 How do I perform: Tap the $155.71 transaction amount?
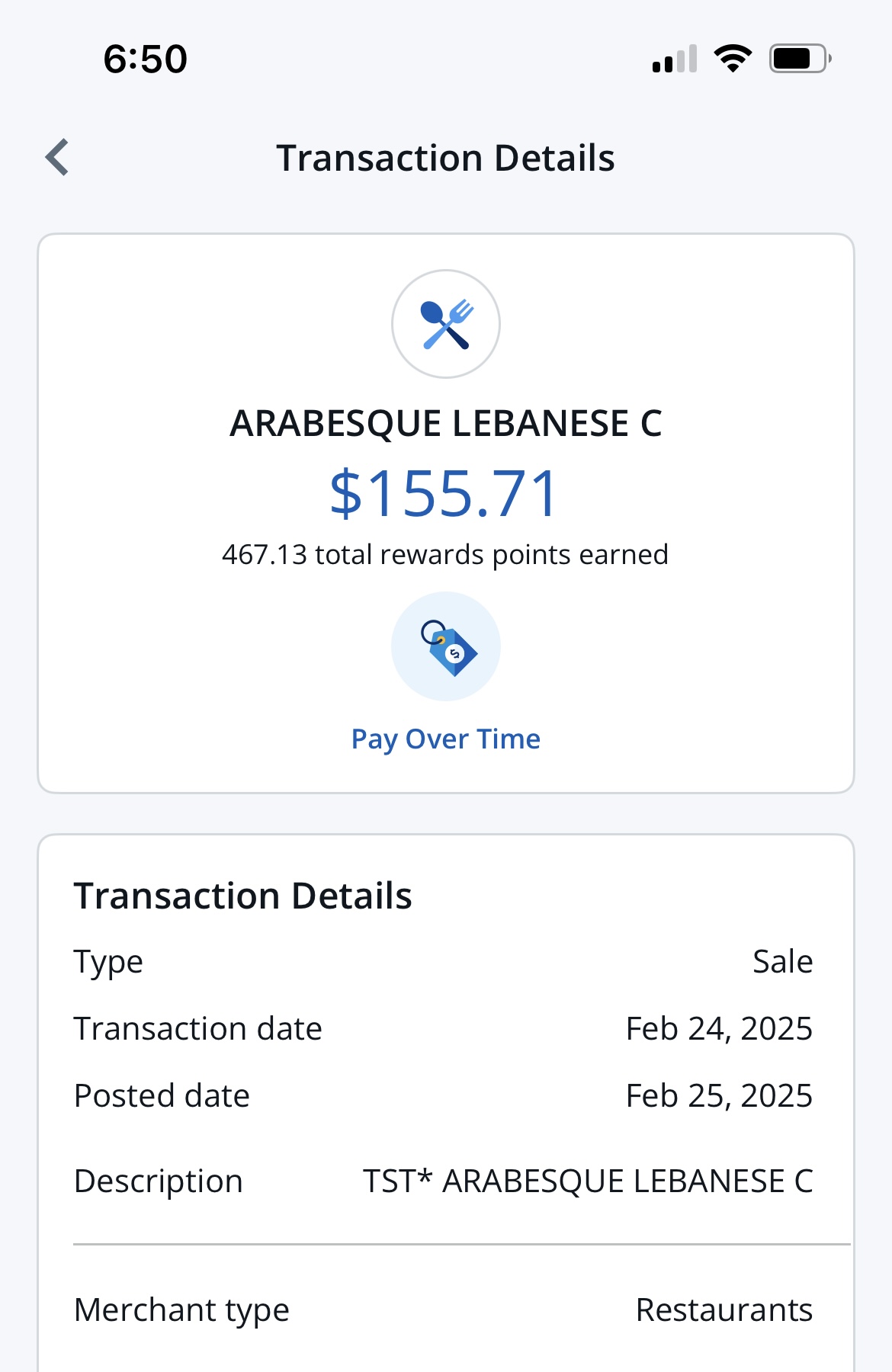[x=446, y=494]
